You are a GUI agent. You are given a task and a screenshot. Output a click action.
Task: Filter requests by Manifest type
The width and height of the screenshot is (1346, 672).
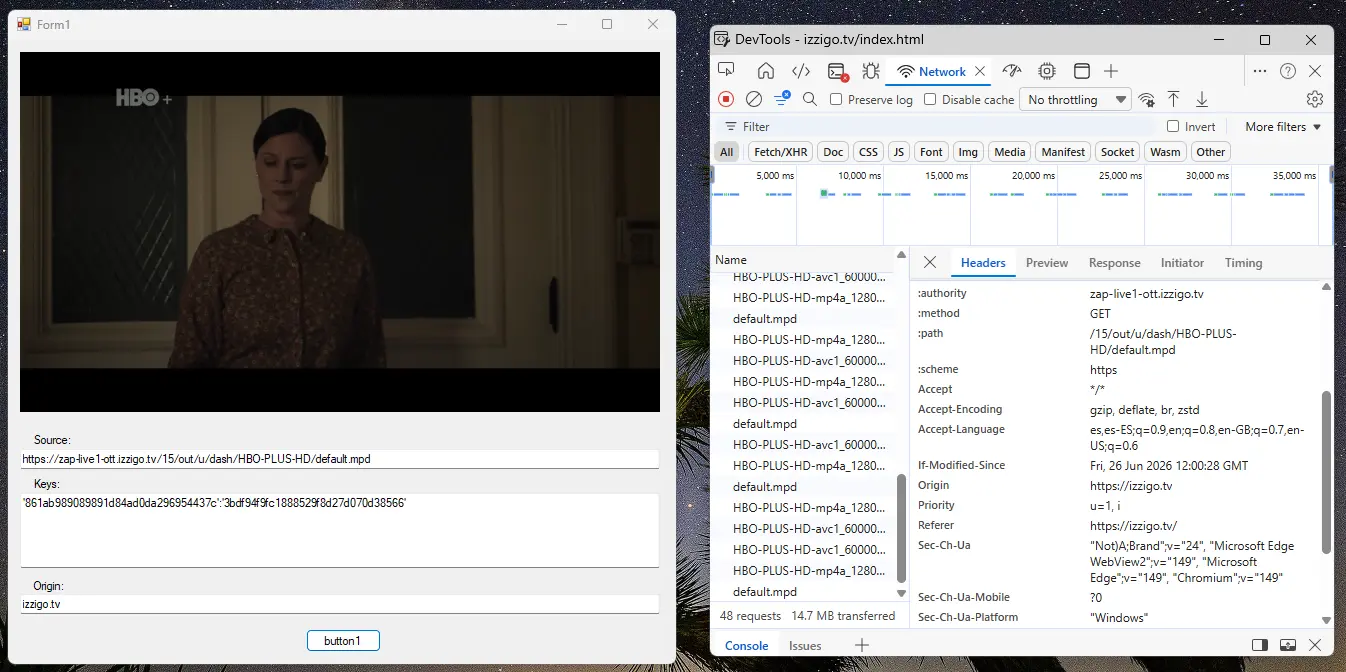(x=1063, y=152)
